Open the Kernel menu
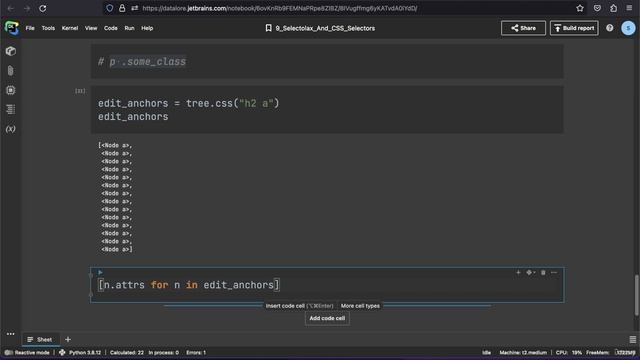Screen dimensions: 640x360 tap(70, 28)
